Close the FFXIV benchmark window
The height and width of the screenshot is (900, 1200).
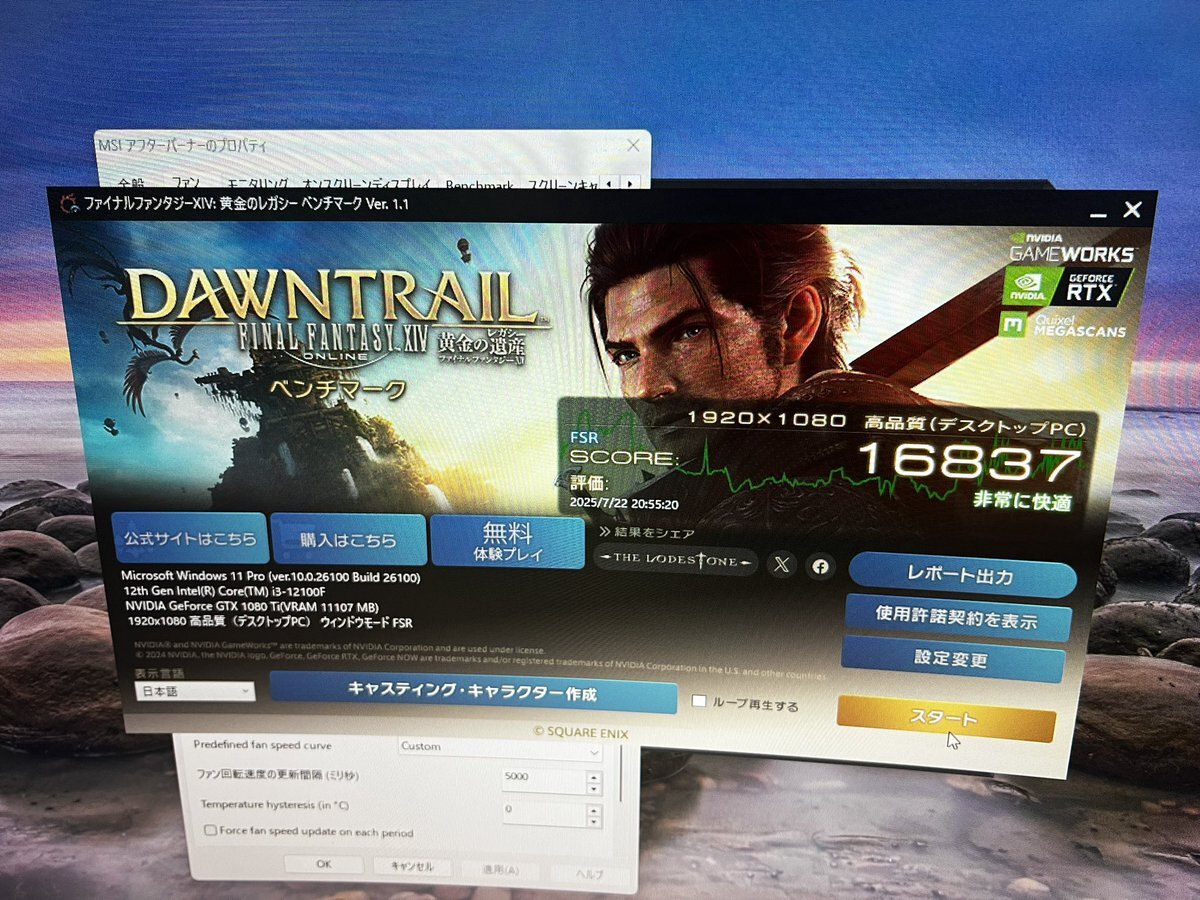[1132, 210]
